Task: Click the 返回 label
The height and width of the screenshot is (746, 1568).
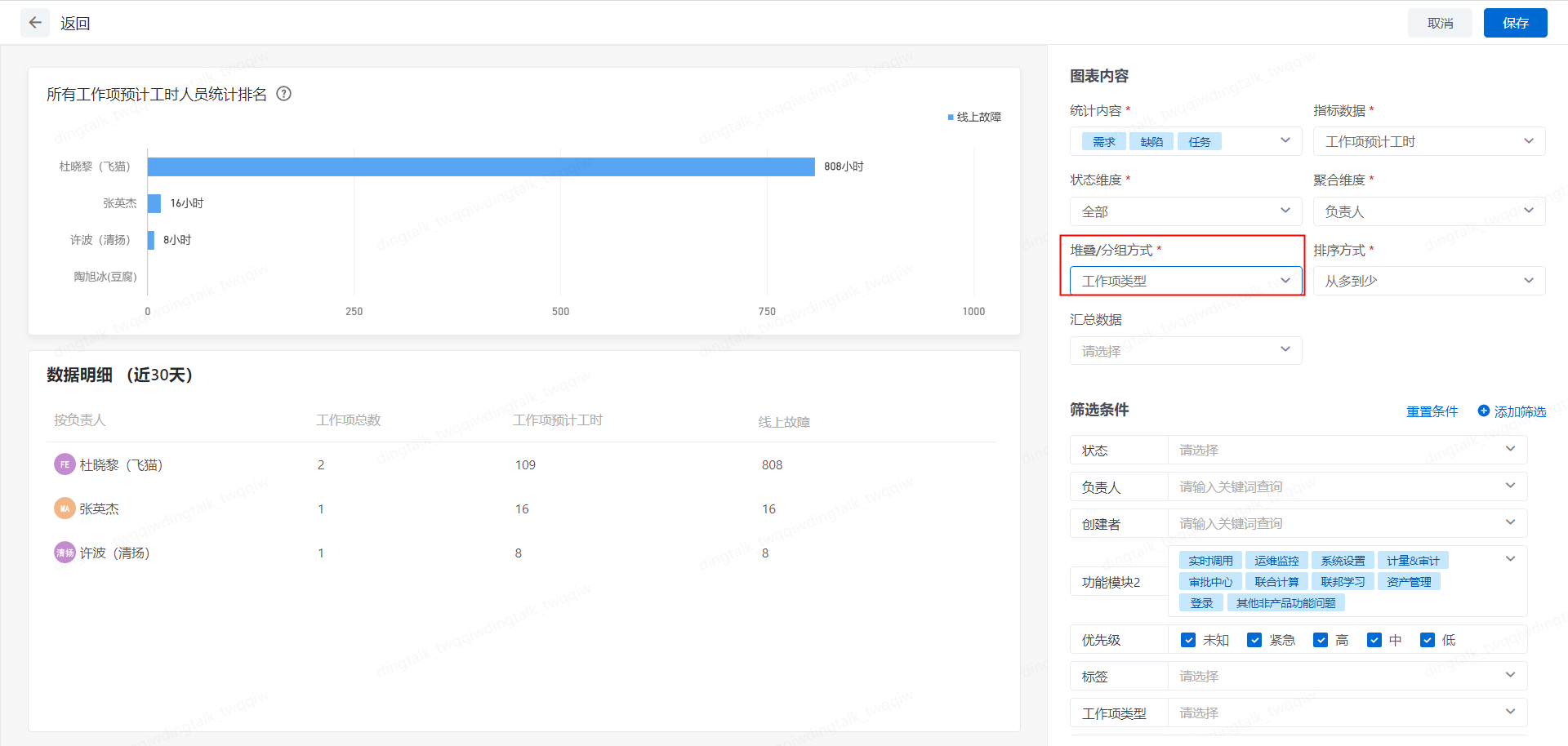Action: click(x=75, y=24)
